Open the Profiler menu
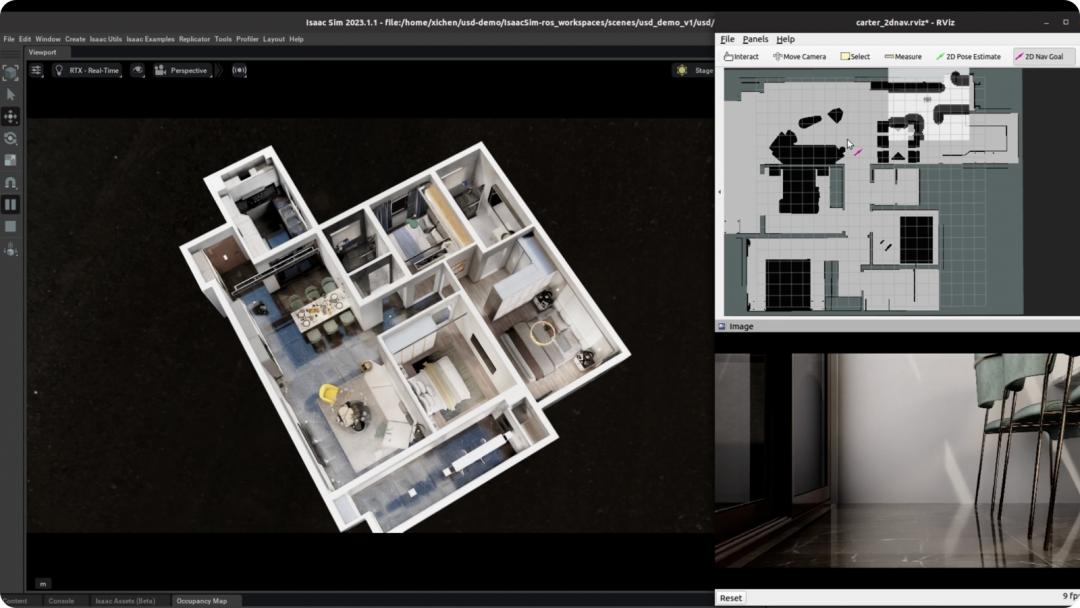 point(247,39)
